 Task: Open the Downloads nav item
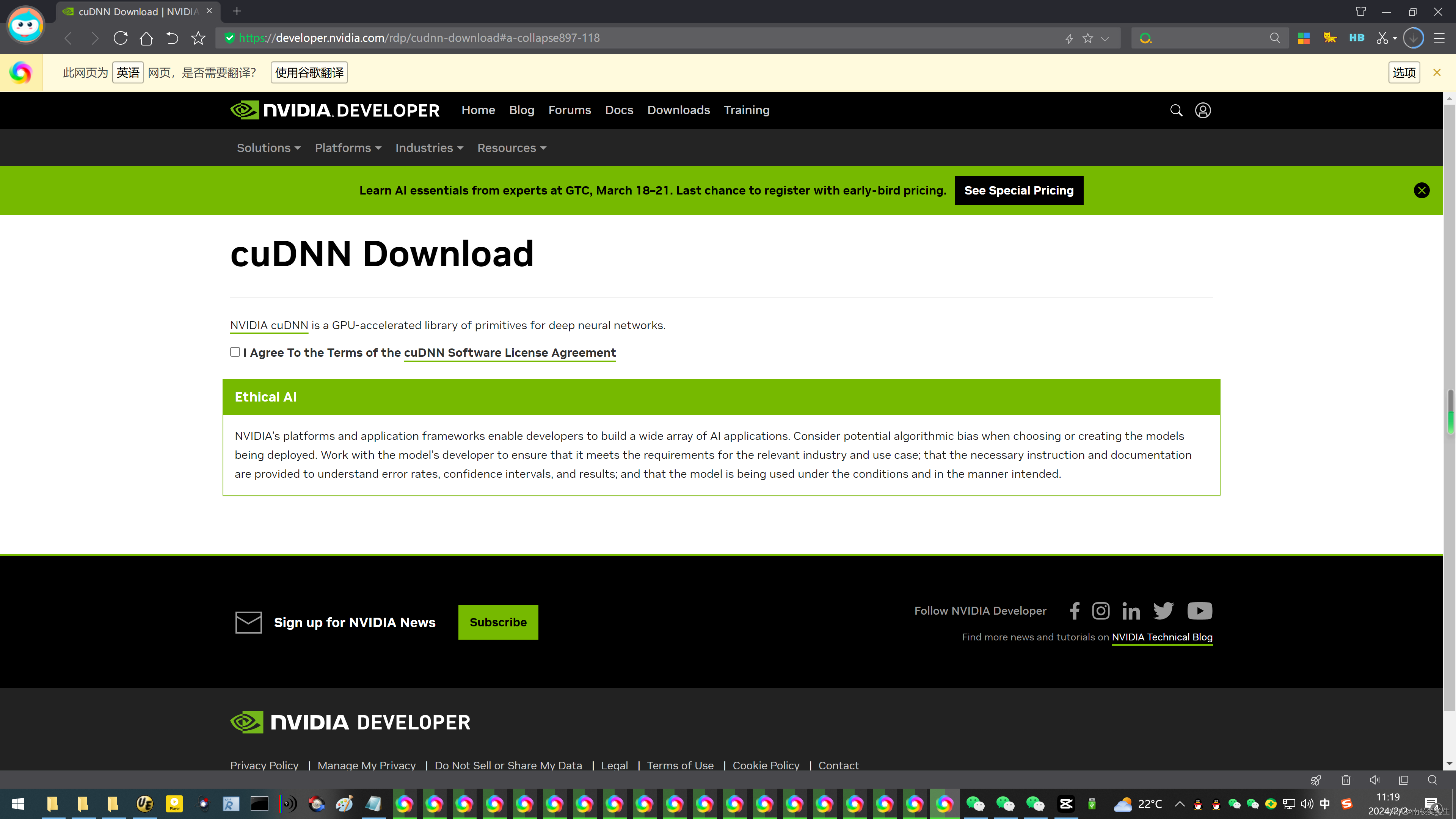pyautogui.click(x=678, y=110)
